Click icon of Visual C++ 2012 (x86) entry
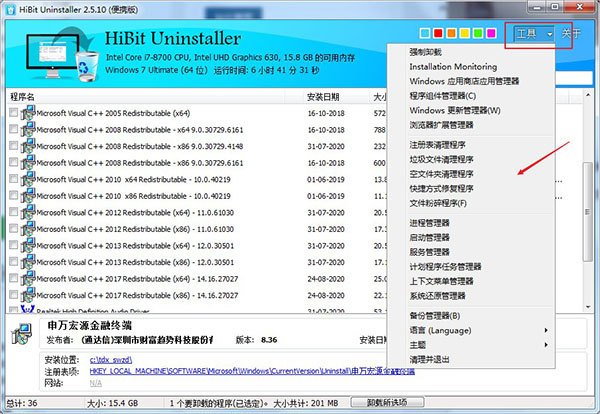 tap(28, 228)
